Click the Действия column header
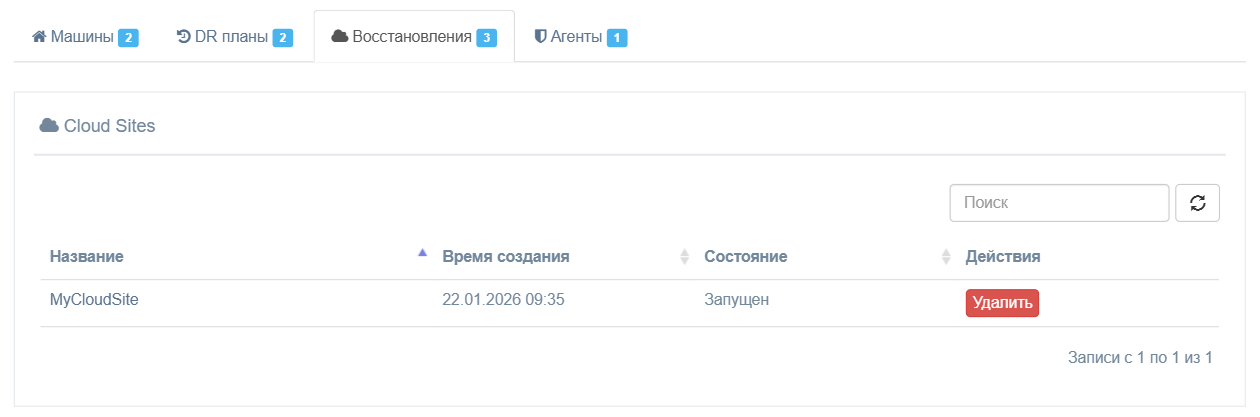This screenshot has width=1260, height=417. click(x=1003, y=256)
